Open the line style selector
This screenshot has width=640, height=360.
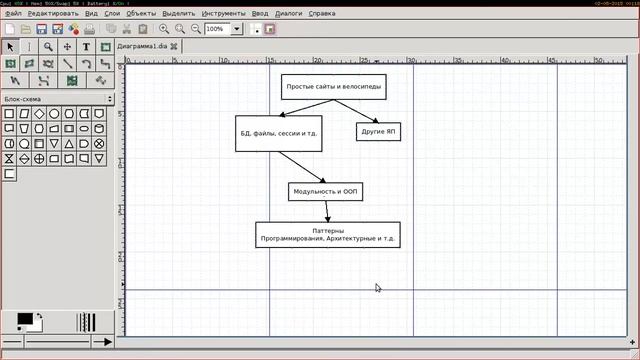coord(57,342)
